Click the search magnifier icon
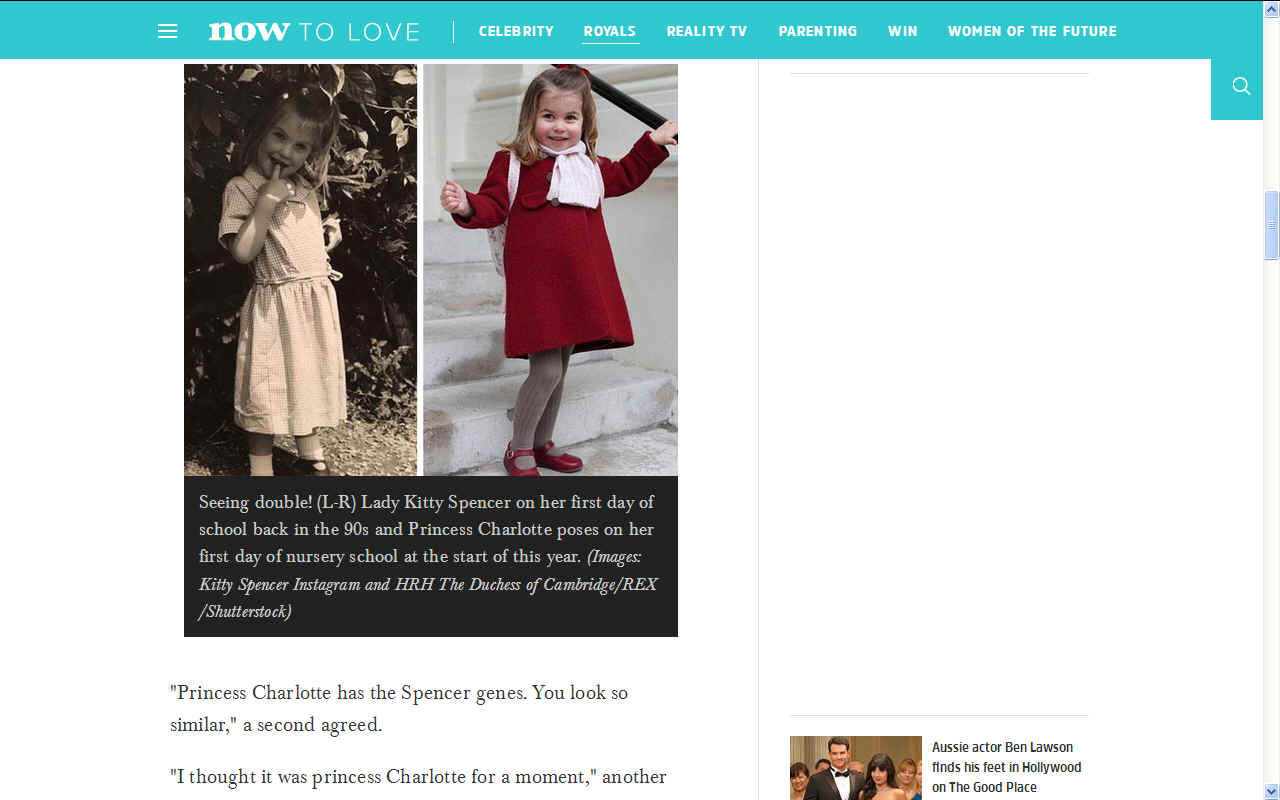The height and width of the screenshot is (800, 1280). coord(1241,86)
